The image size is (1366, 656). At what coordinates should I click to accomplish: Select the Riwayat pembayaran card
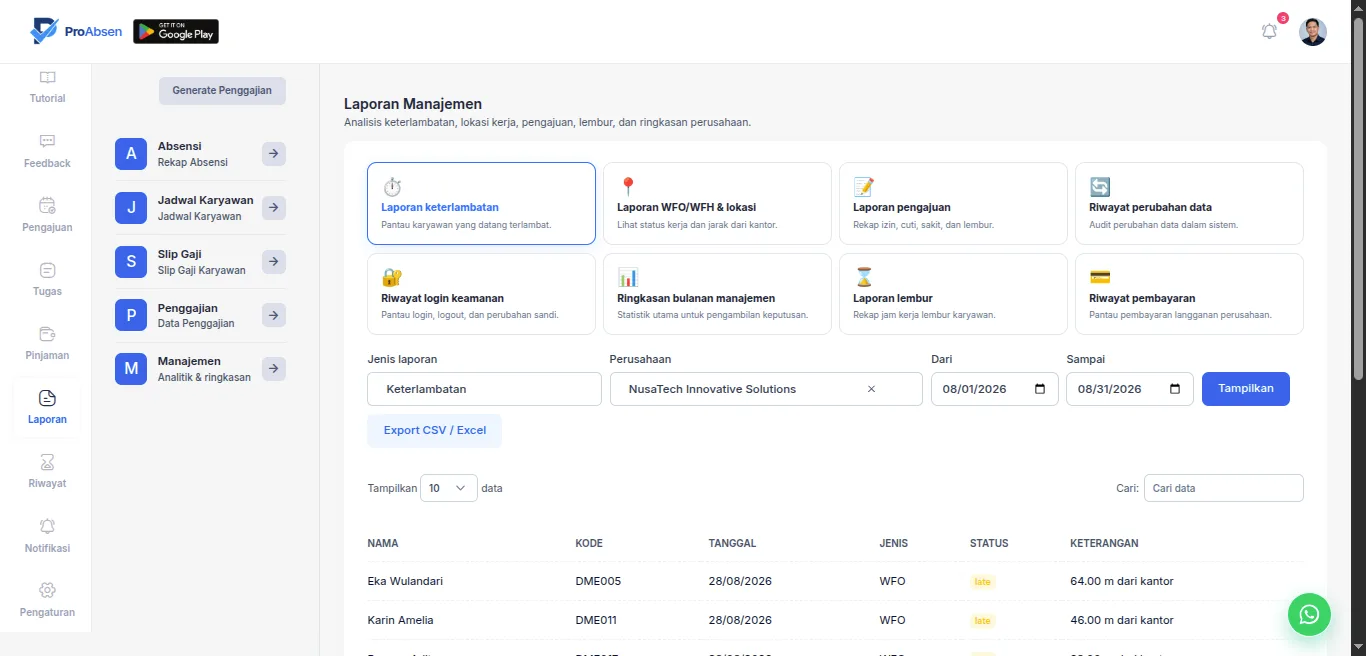click(x=1189, y=294)
